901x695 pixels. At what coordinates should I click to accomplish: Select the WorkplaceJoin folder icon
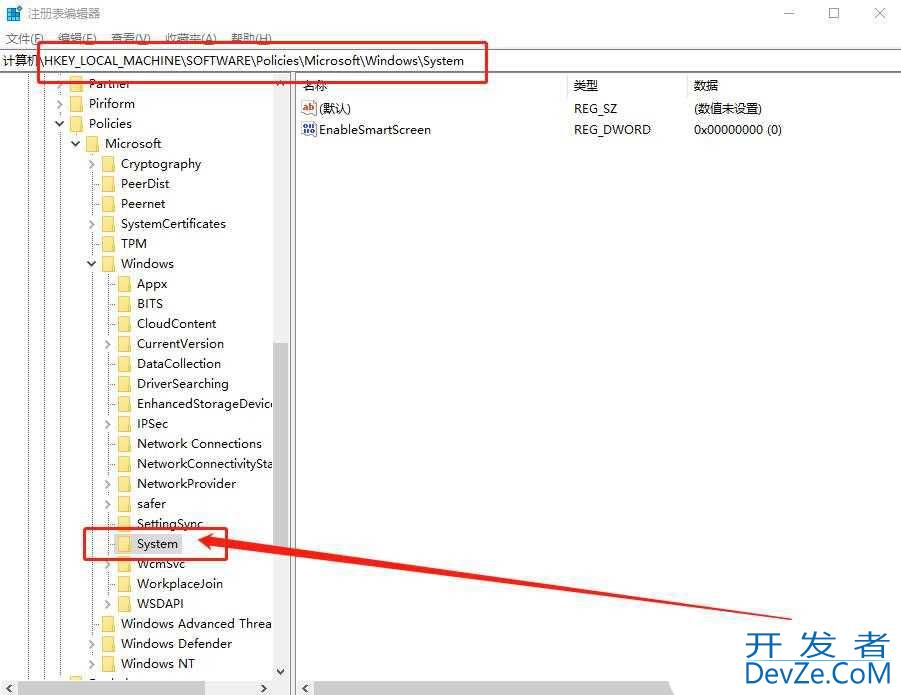click(x=125, y=584)
